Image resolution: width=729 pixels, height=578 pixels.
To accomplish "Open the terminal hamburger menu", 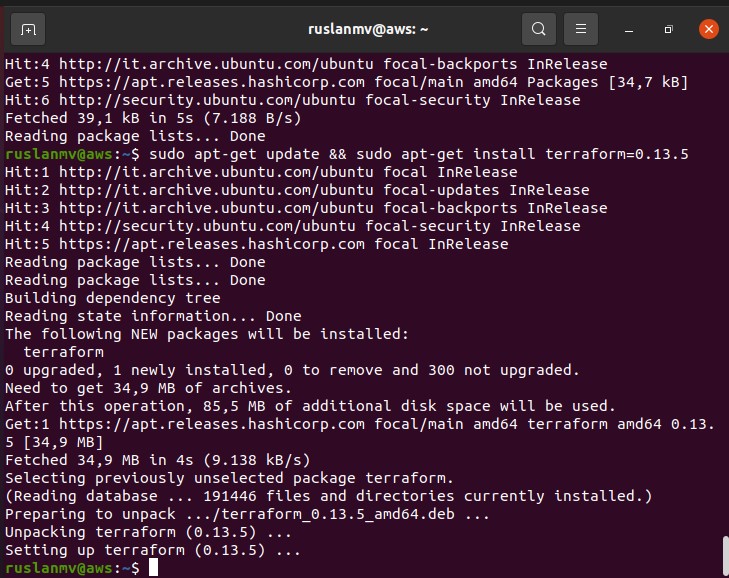I will [581, 29].
